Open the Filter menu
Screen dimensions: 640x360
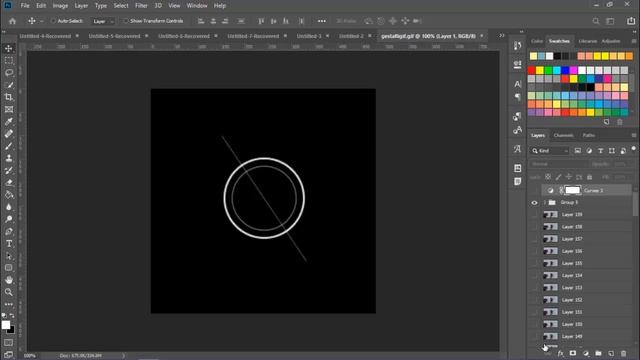tap(141, 6)
